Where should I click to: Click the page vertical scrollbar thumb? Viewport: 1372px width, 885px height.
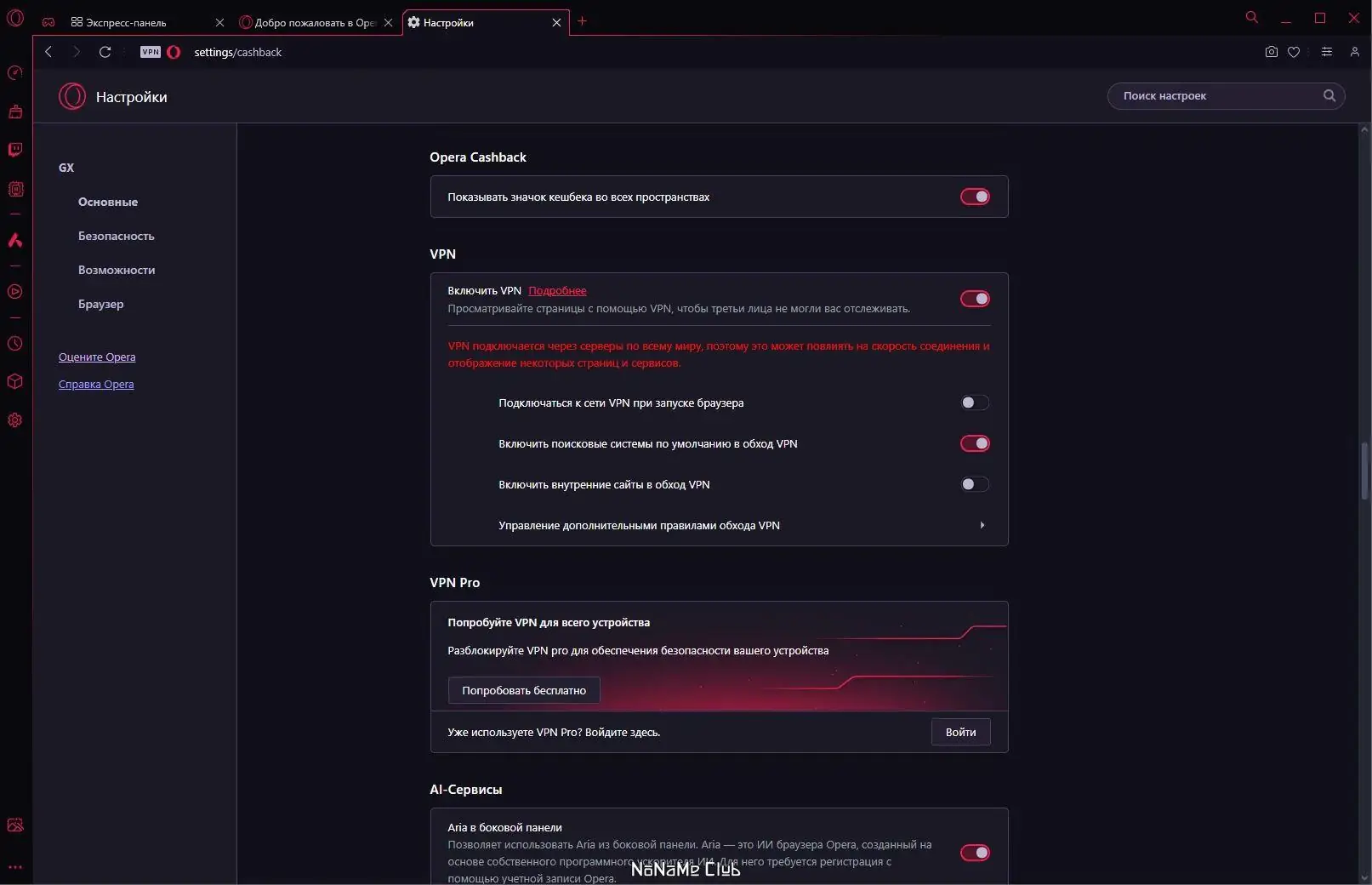coord(1364,471)
